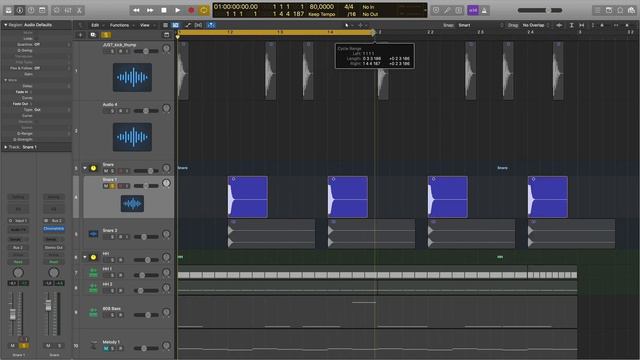This screenshot has width=640, height=360.
Task: Open the Note Pads button
Action: click(x=609, y=10)
